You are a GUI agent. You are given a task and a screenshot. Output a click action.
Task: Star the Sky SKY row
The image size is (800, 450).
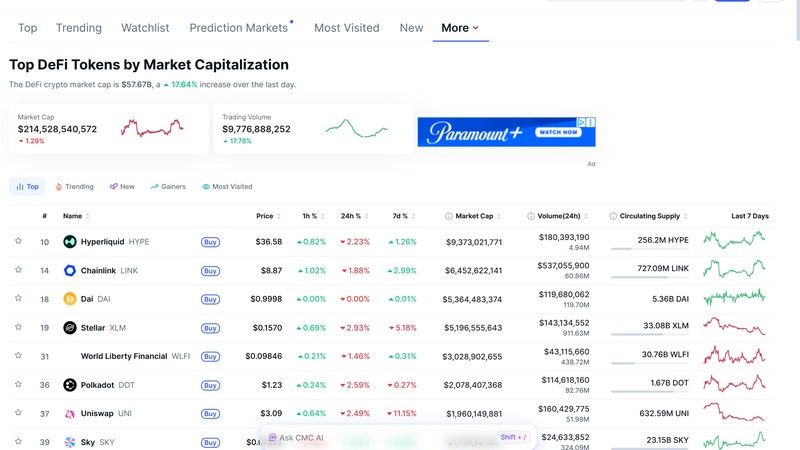pyautogui.click(x=18, y=441)
